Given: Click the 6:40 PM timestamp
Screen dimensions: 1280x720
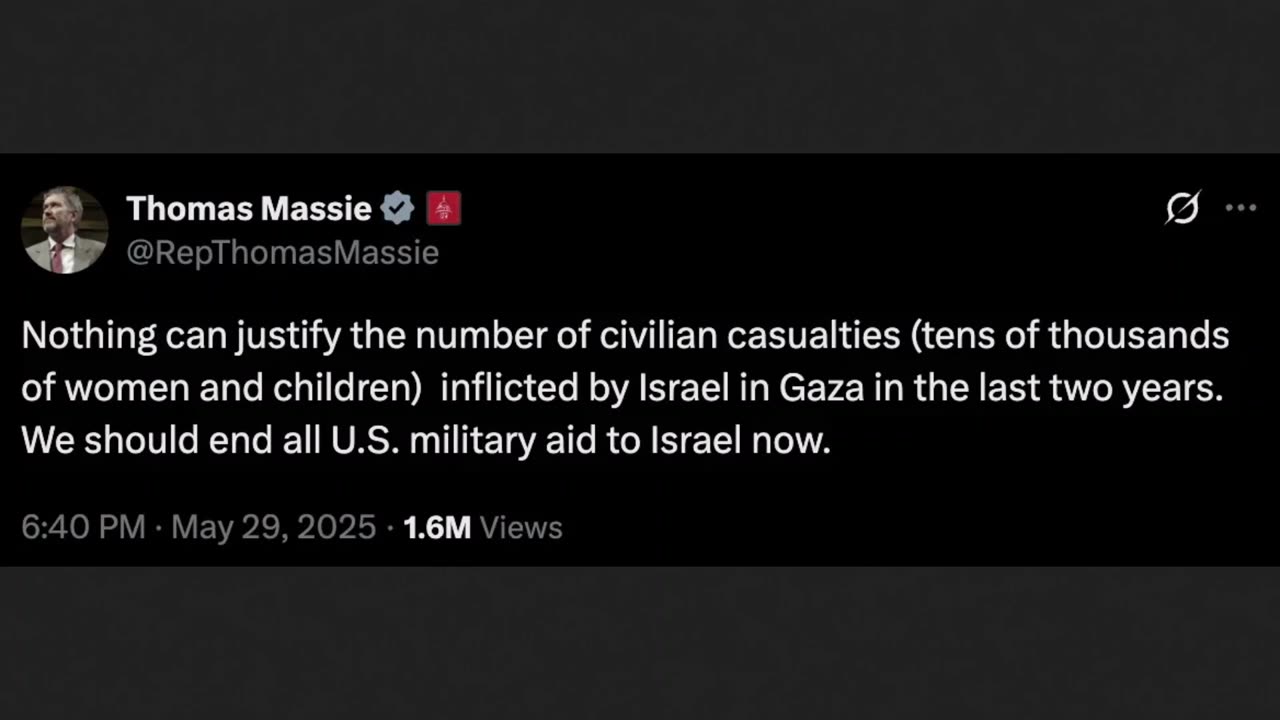Looking at the screenshot, I should 83,527.
